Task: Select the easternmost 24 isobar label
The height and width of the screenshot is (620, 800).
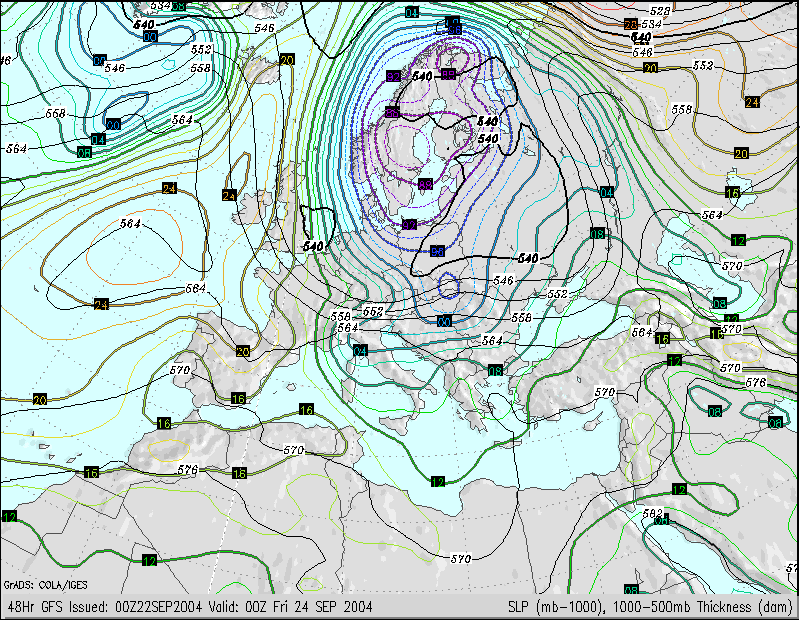Action: (752, 102)
